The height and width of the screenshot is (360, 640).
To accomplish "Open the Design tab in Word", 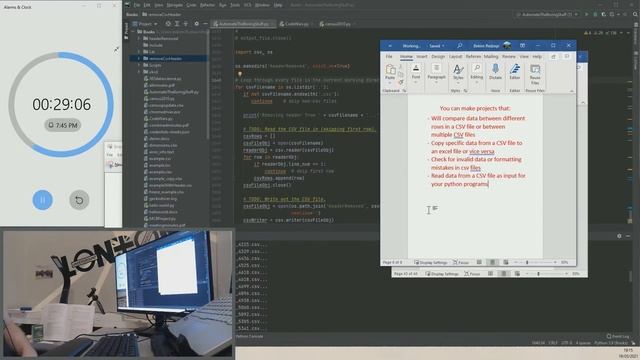I will 438,56.
